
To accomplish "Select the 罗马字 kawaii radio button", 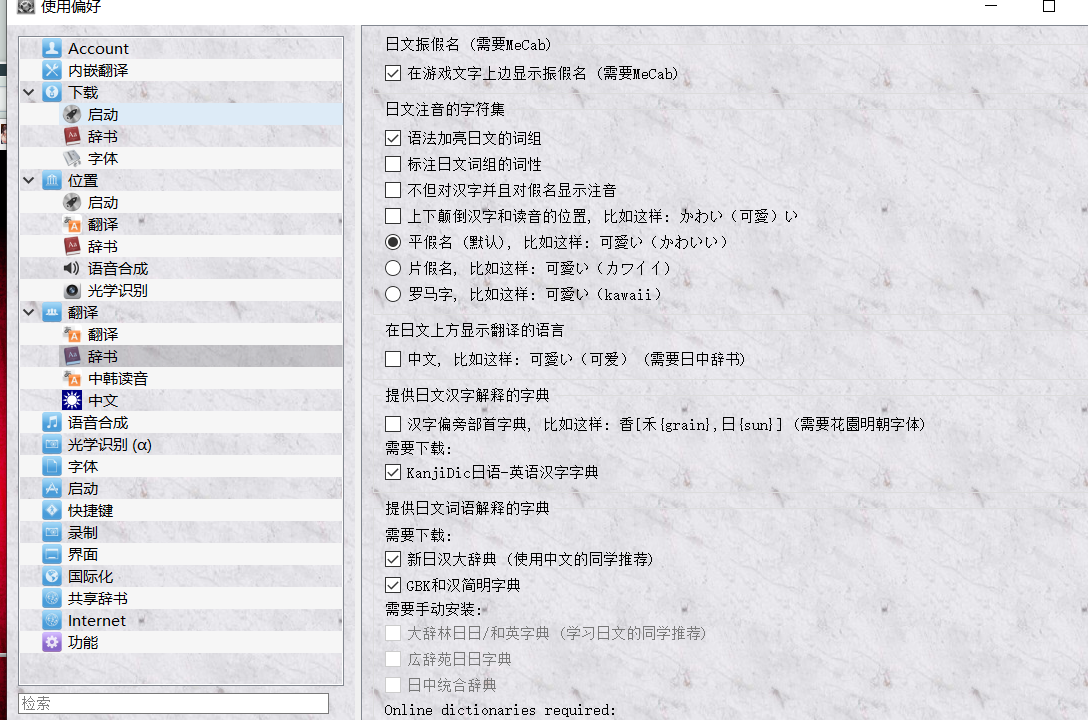I will pyautogui.click(x=393, y=294).
